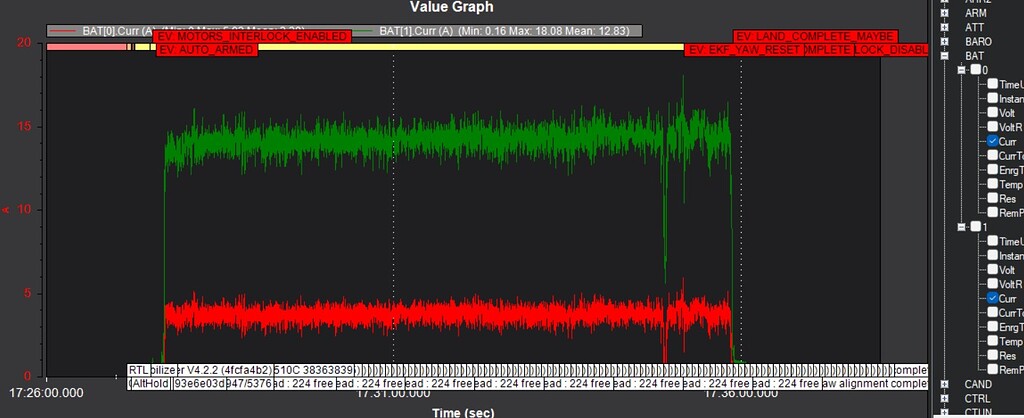The height and width of the screenshot is (418, 1024).
Task: Collapse BAT instance 0 subtree
Action: pos(961,71)
